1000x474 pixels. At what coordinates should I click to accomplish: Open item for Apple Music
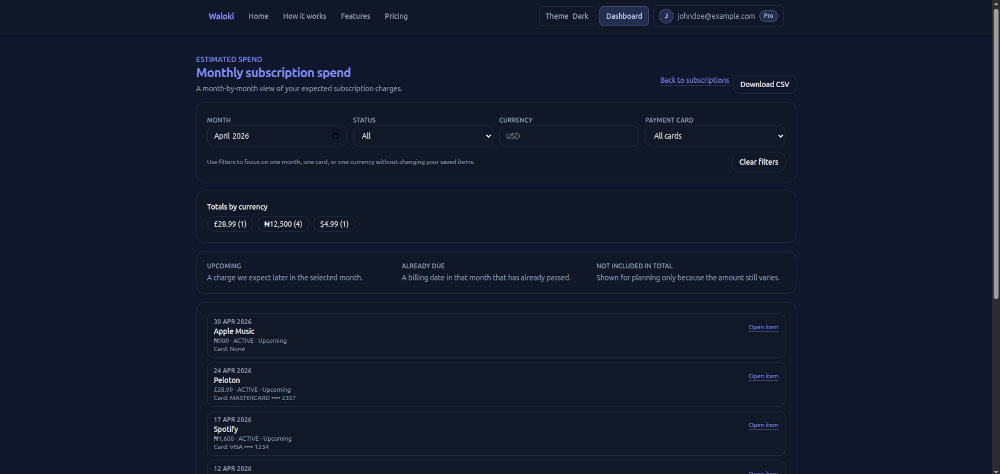[763, 327]
